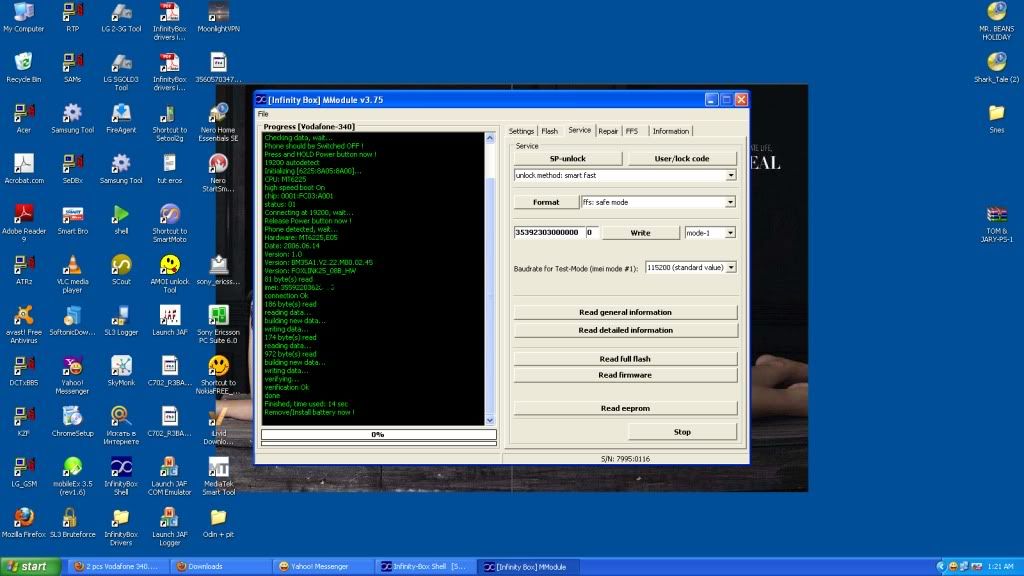Select the Odin + pit folder
Image resolution: width=1024 pixels, height=576 pixels.
(x=218, y=523)
